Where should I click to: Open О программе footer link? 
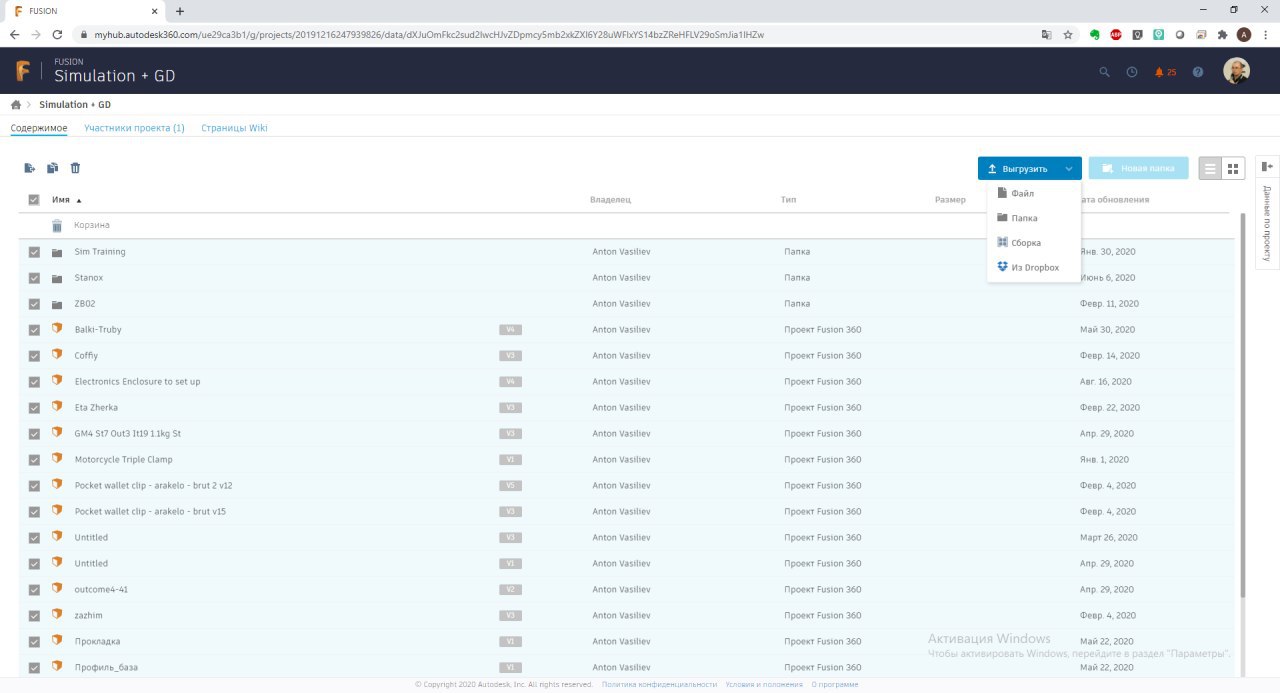(835, 685)
